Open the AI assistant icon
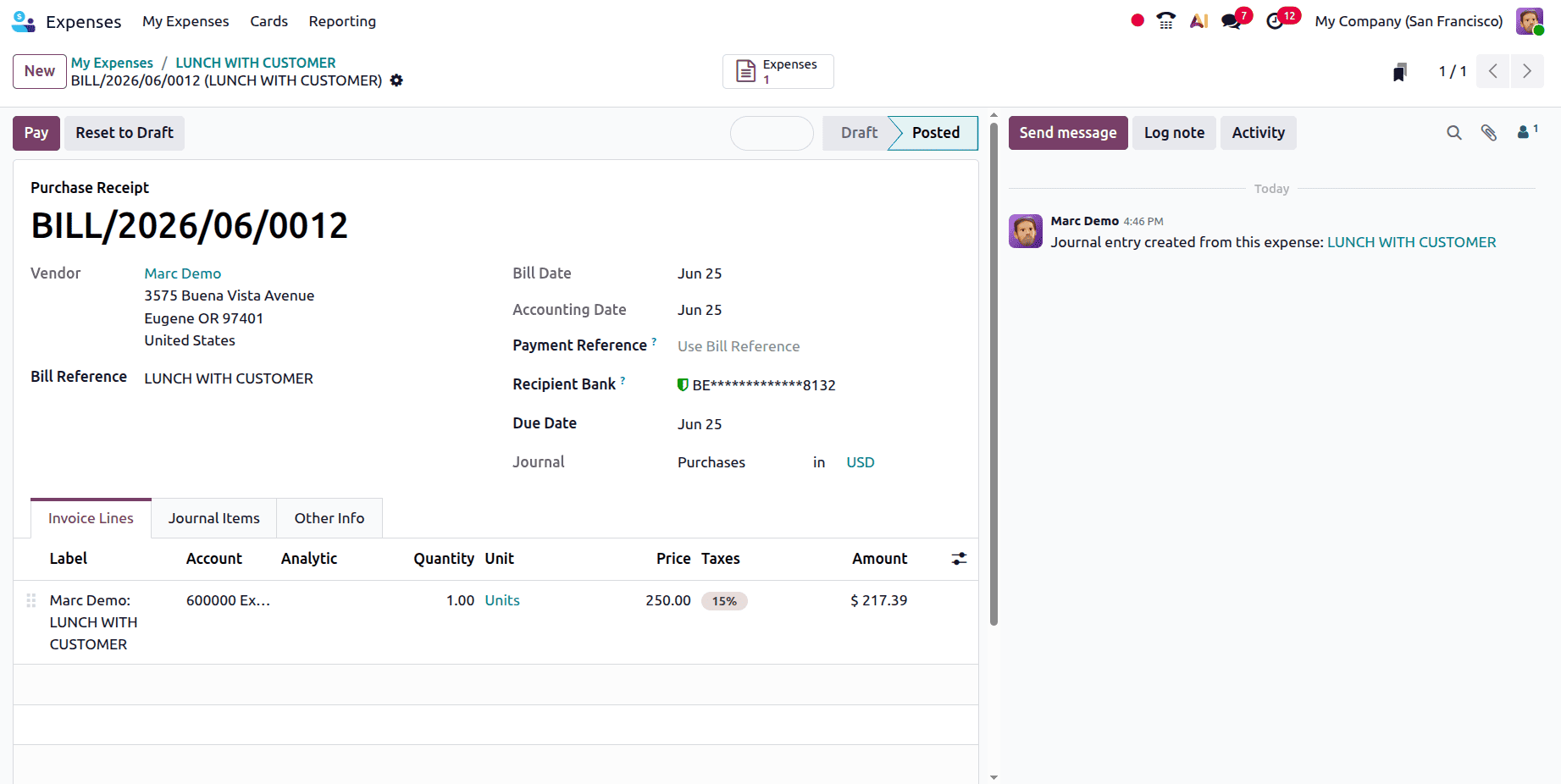1561x784 pixels. pyautogui.click(x=1198, y=20)
